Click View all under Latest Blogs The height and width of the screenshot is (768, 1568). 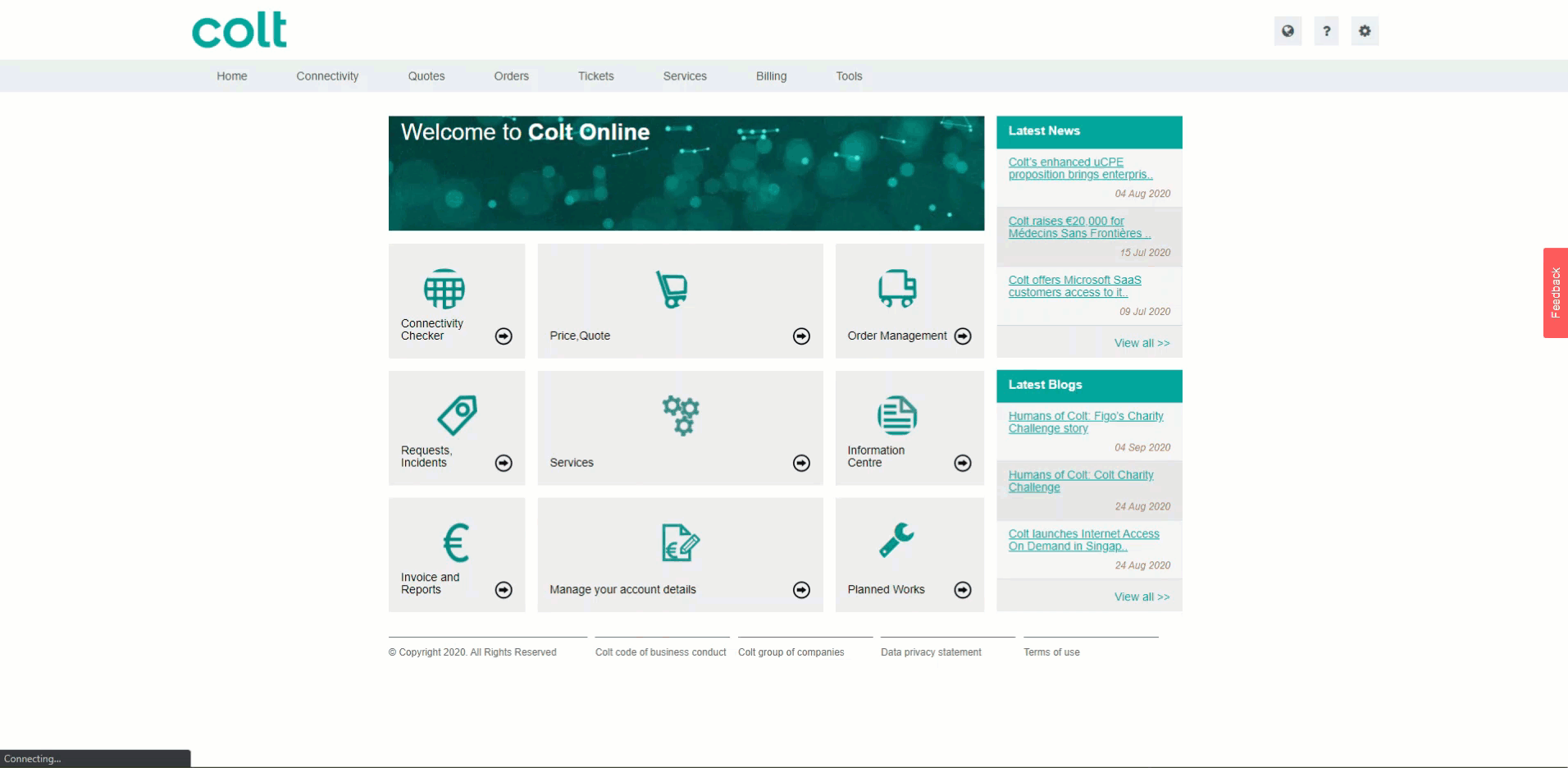1142,597
